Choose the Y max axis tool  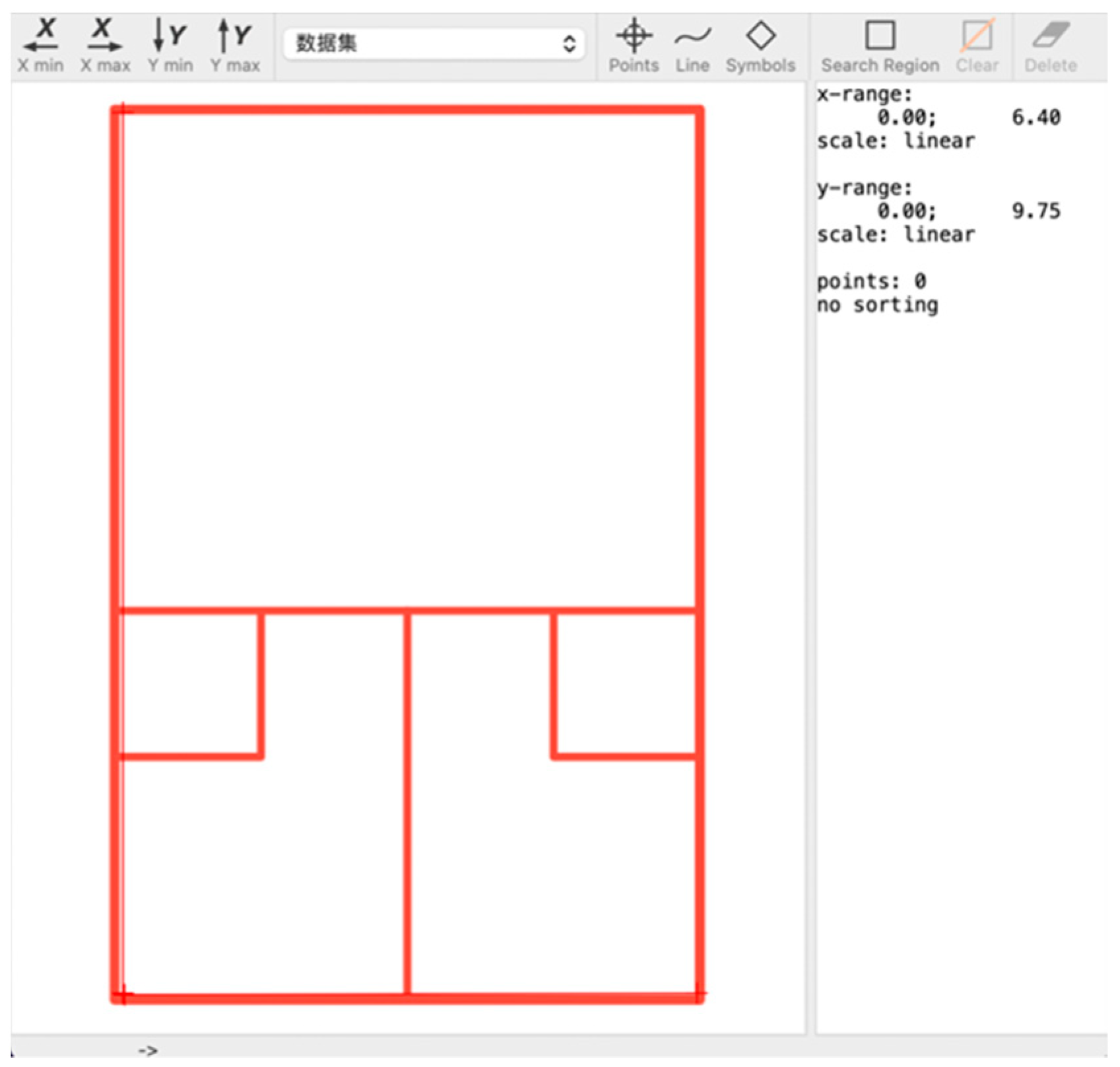[x=235, y=46]
